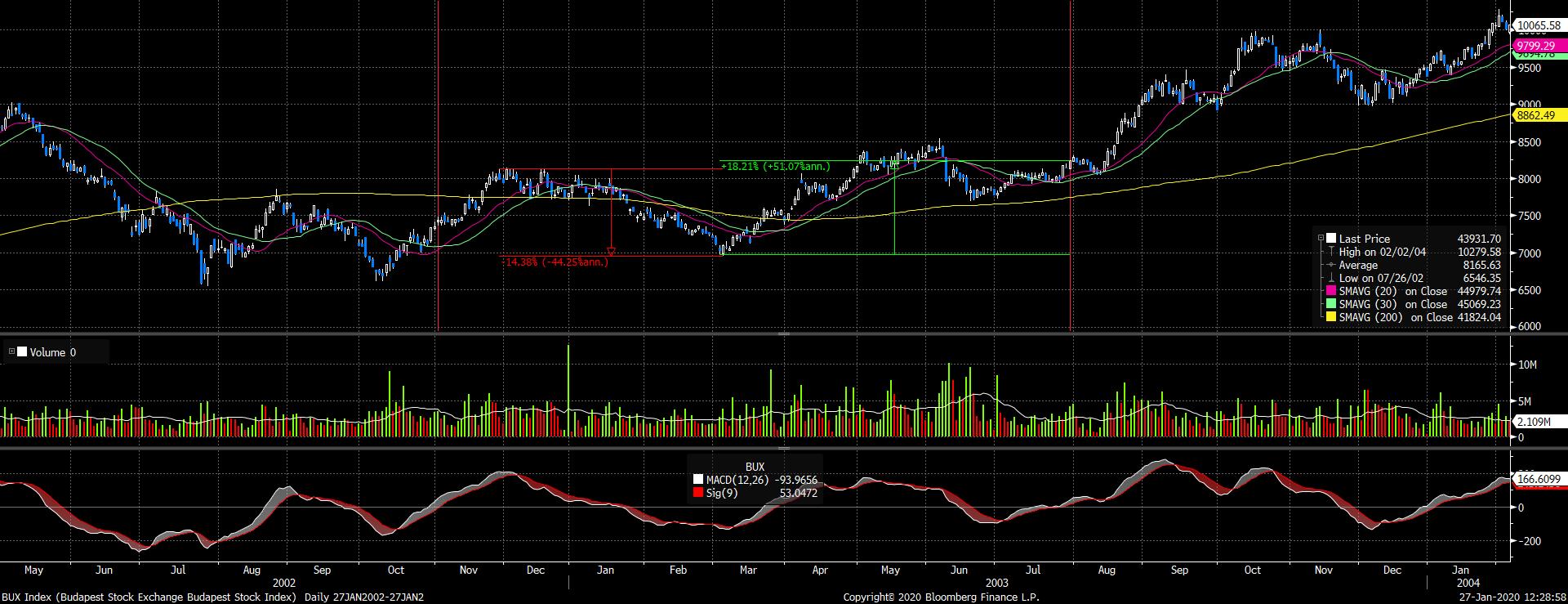This screenshot has width=1568, height=604.
Task: Click the High marker icon in legend
Action: coord(1331,252)
